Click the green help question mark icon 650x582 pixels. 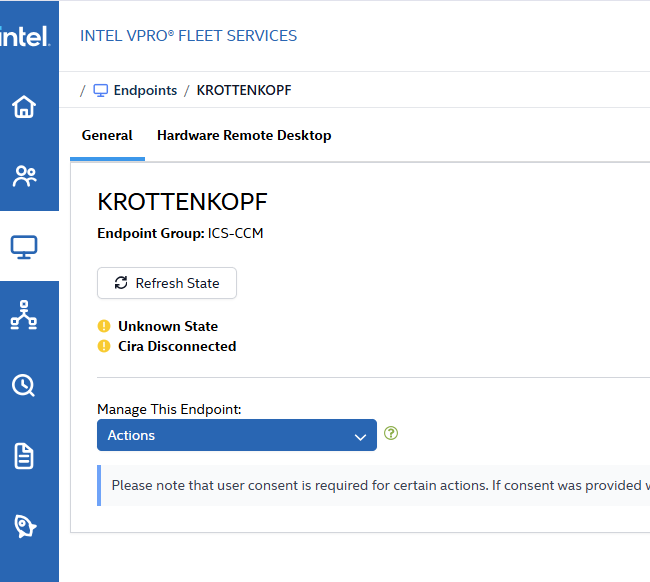click(x=391, y=433)
